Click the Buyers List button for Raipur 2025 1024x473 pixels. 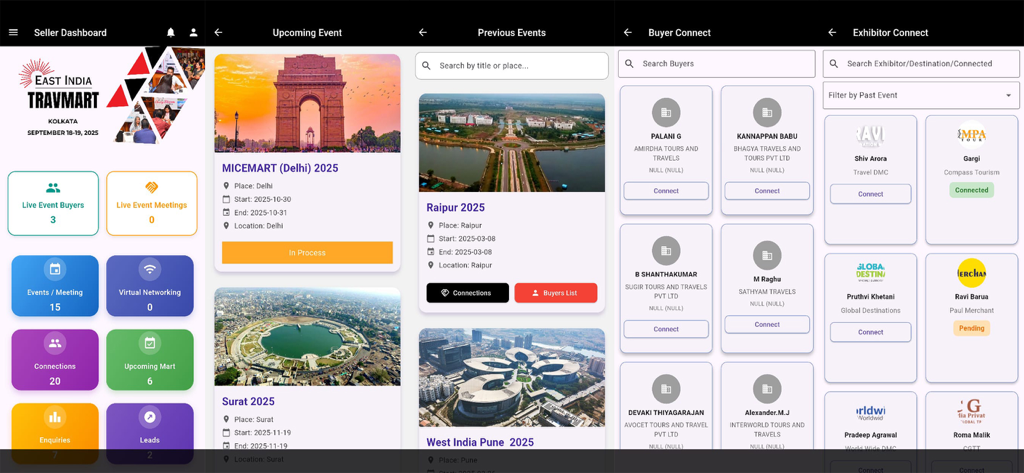point(556,293)
